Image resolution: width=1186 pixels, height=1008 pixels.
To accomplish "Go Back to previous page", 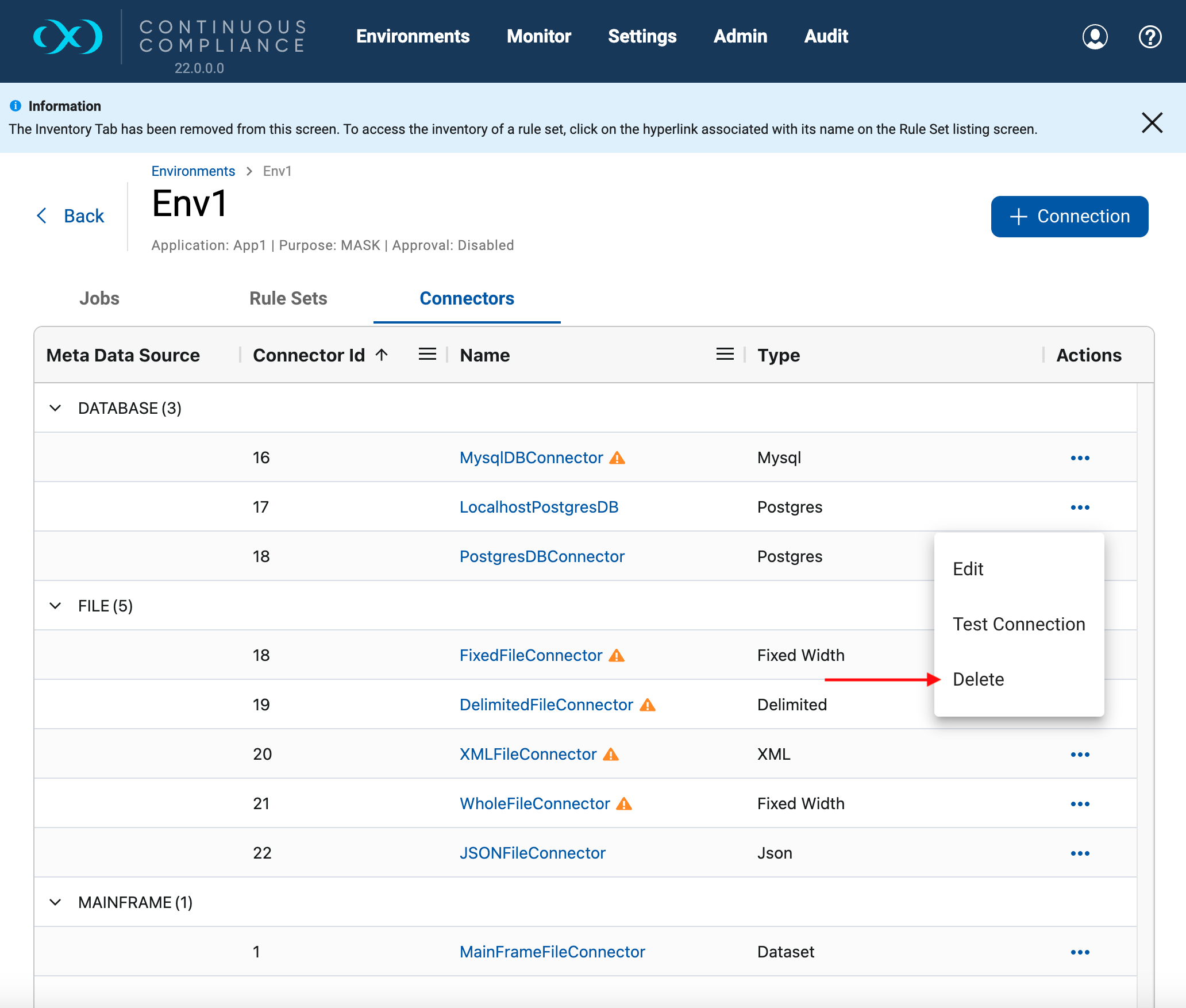I will (71, 216).
